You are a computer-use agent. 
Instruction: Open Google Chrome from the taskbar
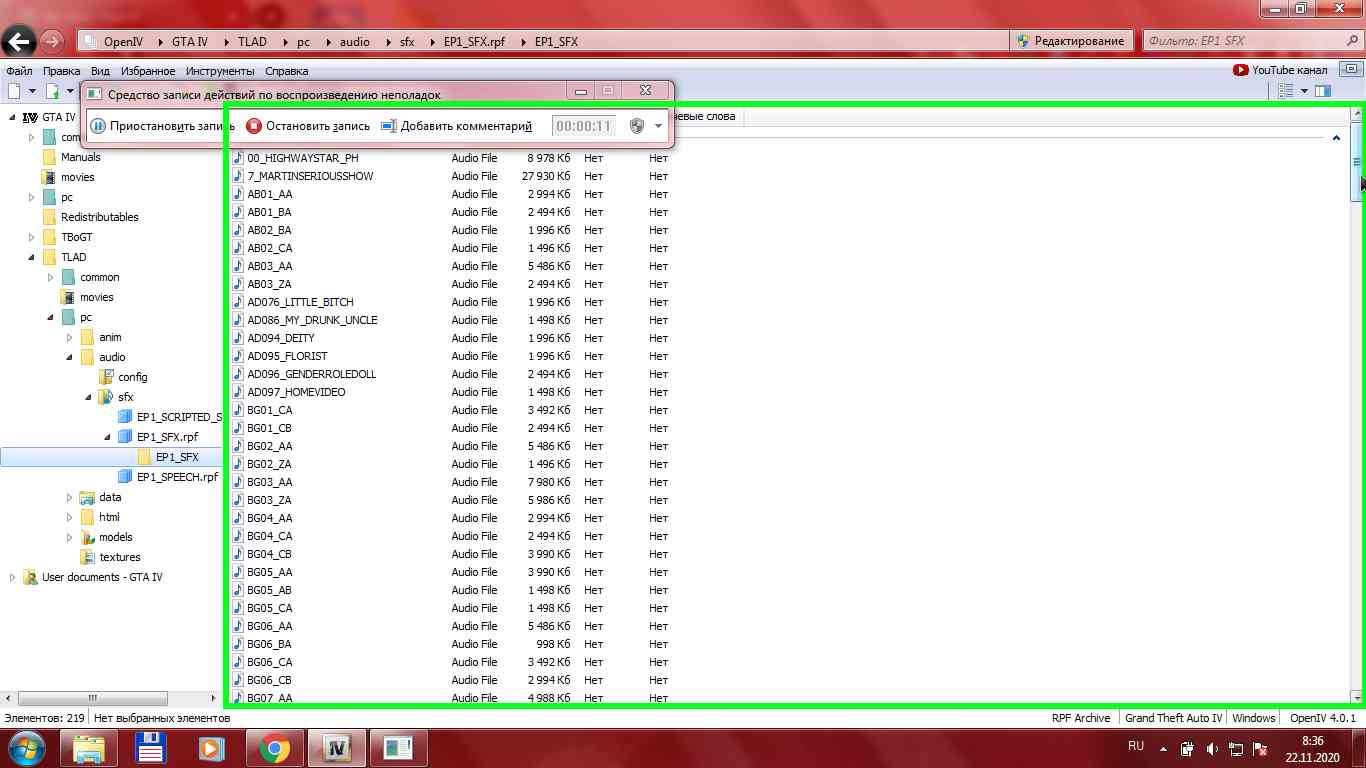(275, 747)
